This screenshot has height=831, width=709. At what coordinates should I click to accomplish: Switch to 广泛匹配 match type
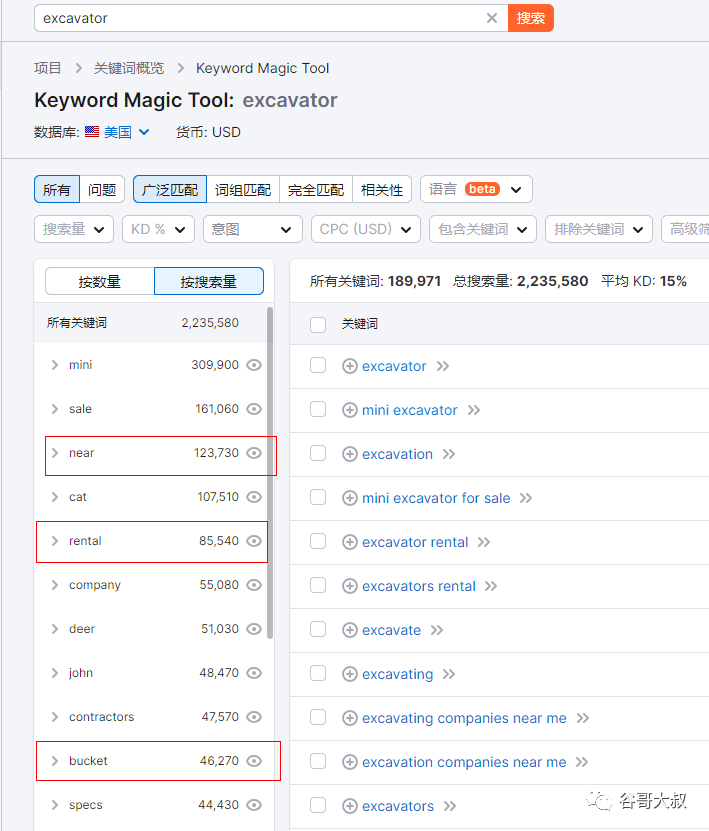170,189
